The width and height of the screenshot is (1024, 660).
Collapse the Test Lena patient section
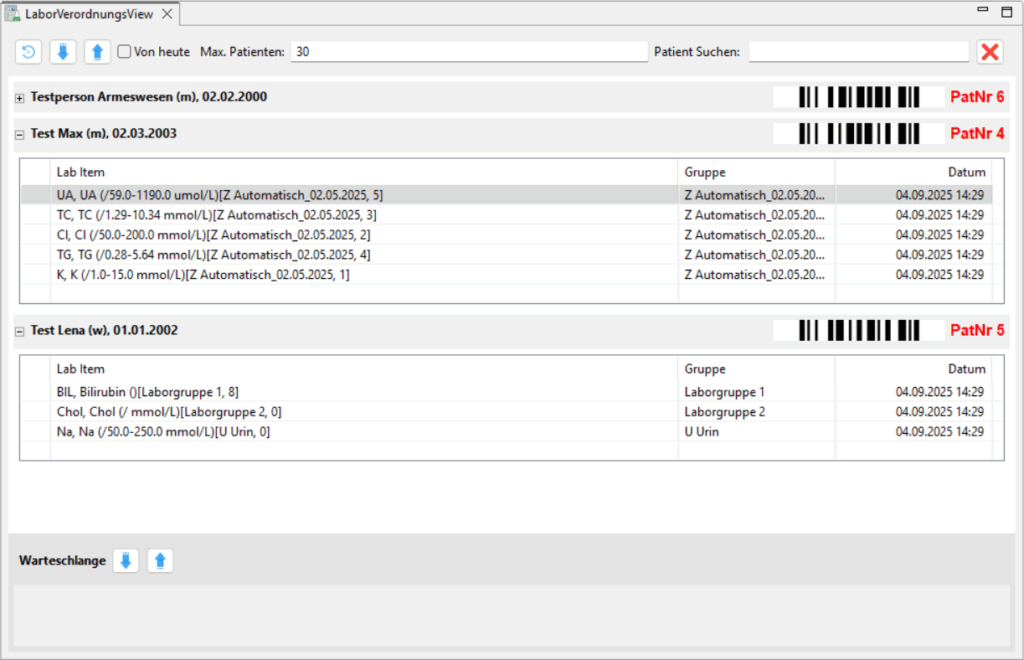tap(20, 331)
